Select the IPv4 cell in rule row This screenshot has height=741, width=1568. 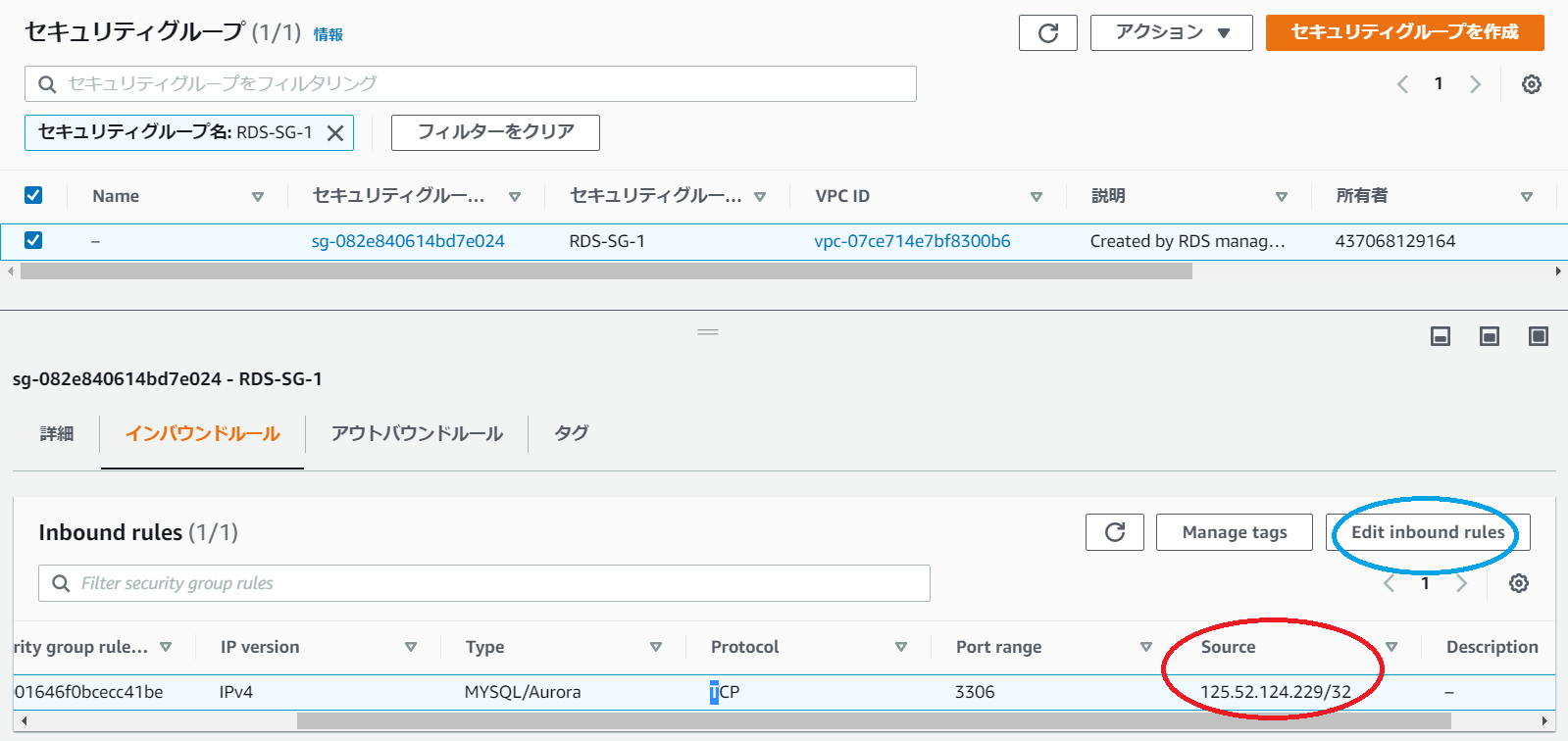coord(236,692)
